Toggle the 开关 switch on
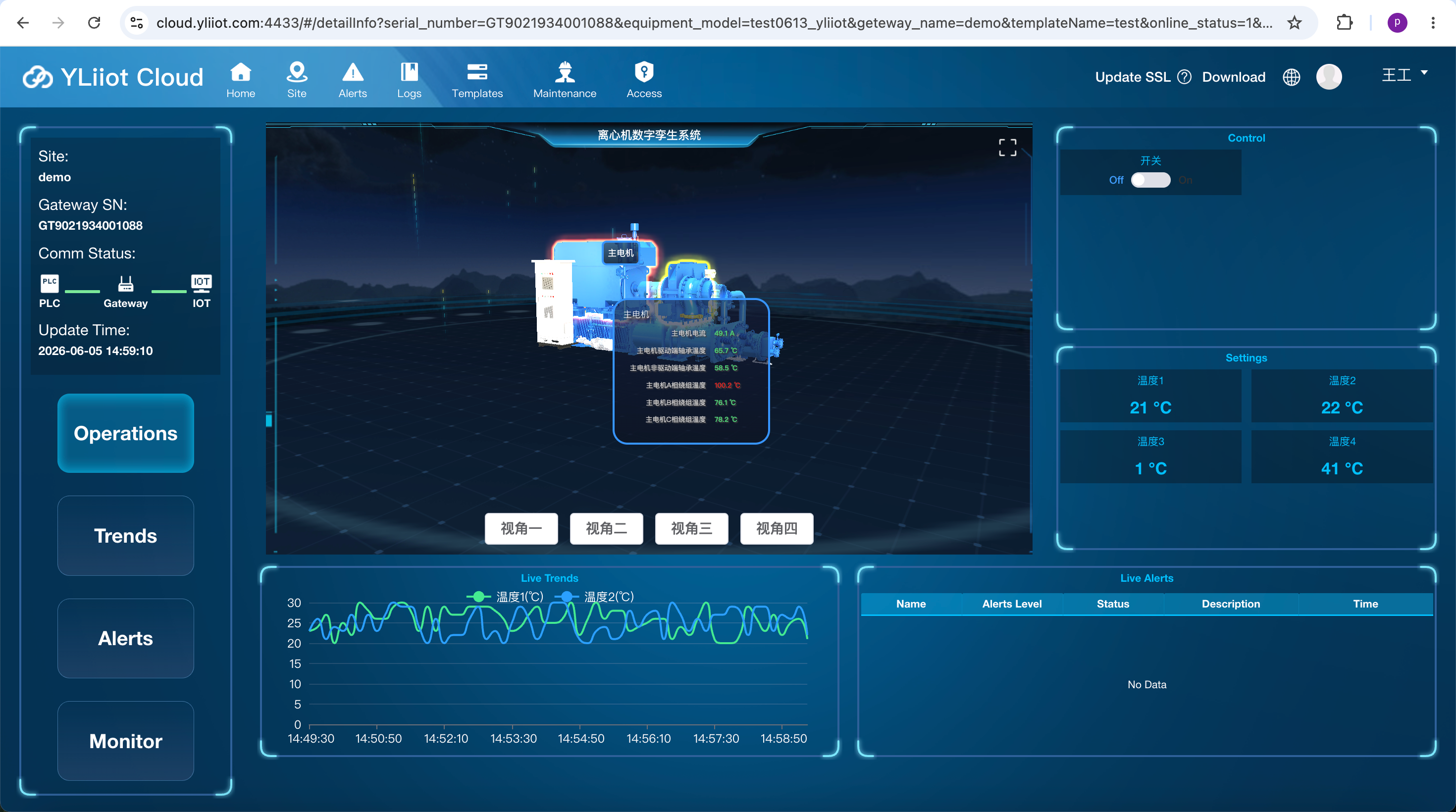Viewport: 1456px width, 812px height. click(x=1150, y=180)
